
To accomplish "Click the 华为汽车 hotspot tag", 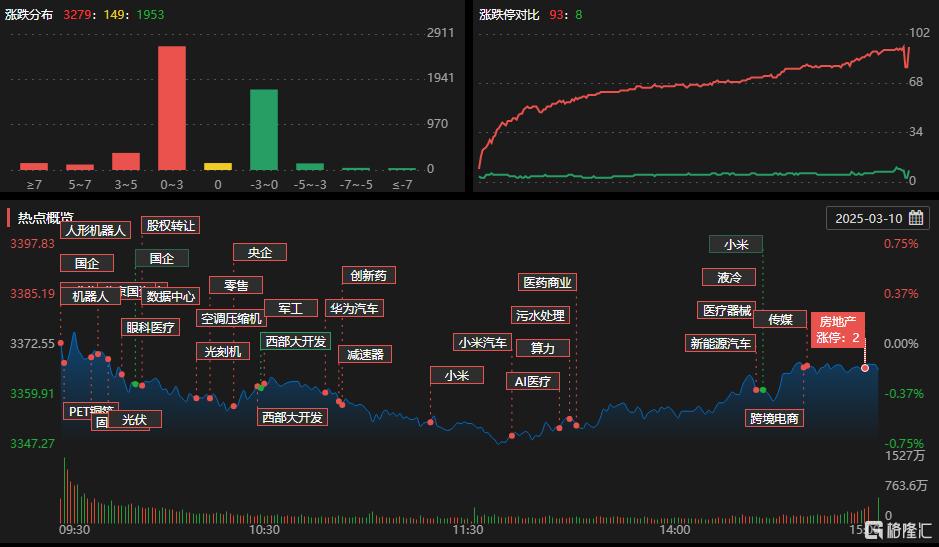I will 354,308.
